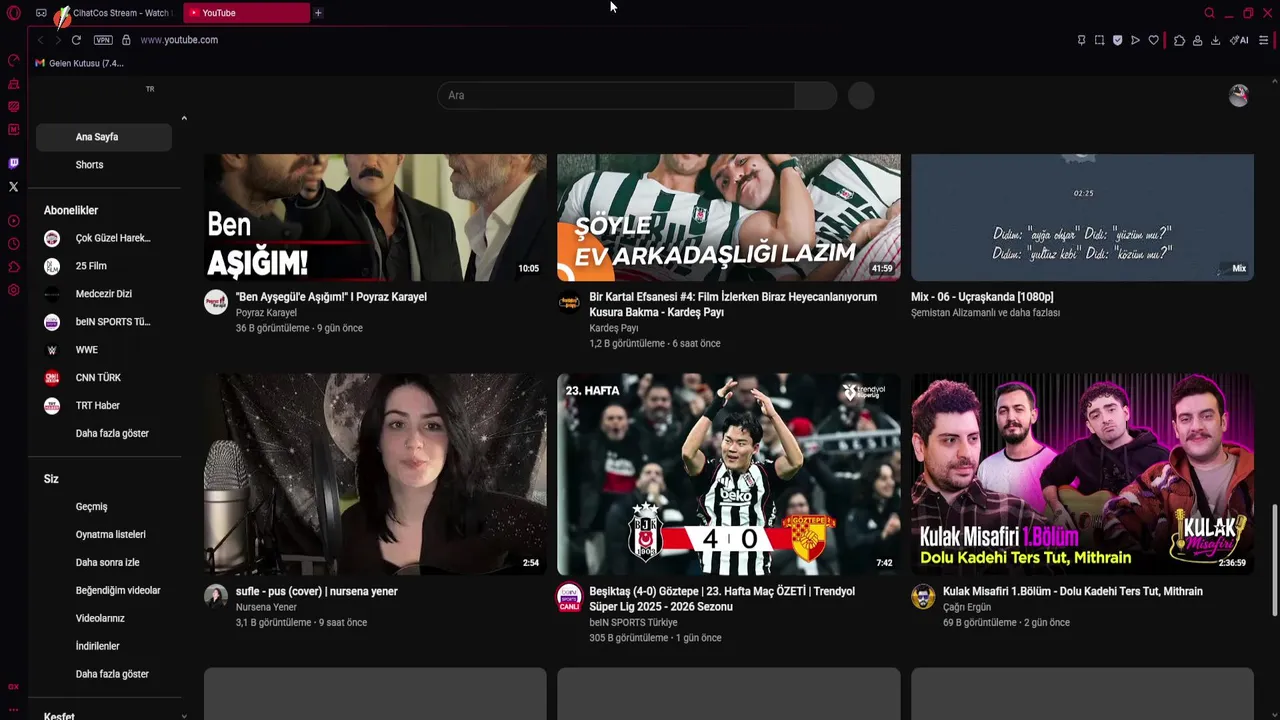Viewport: 1280px width, 720px height.
Task: Open Videolarınız in sidebar
Action: (x=104, y=619)
